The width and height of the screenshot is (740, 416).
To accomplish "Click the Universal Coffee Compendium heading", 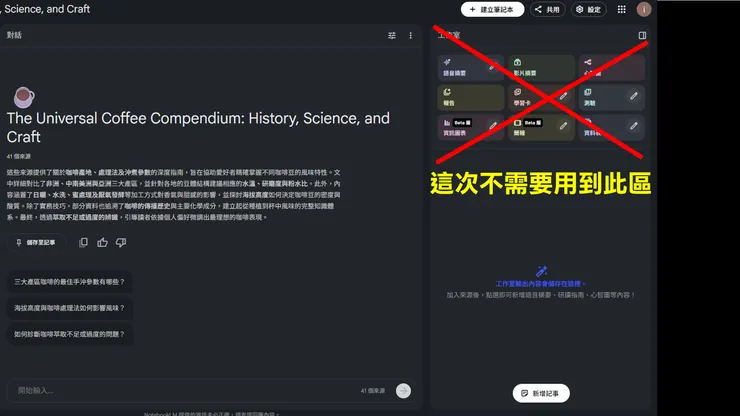I will click(x=198, y=127).
